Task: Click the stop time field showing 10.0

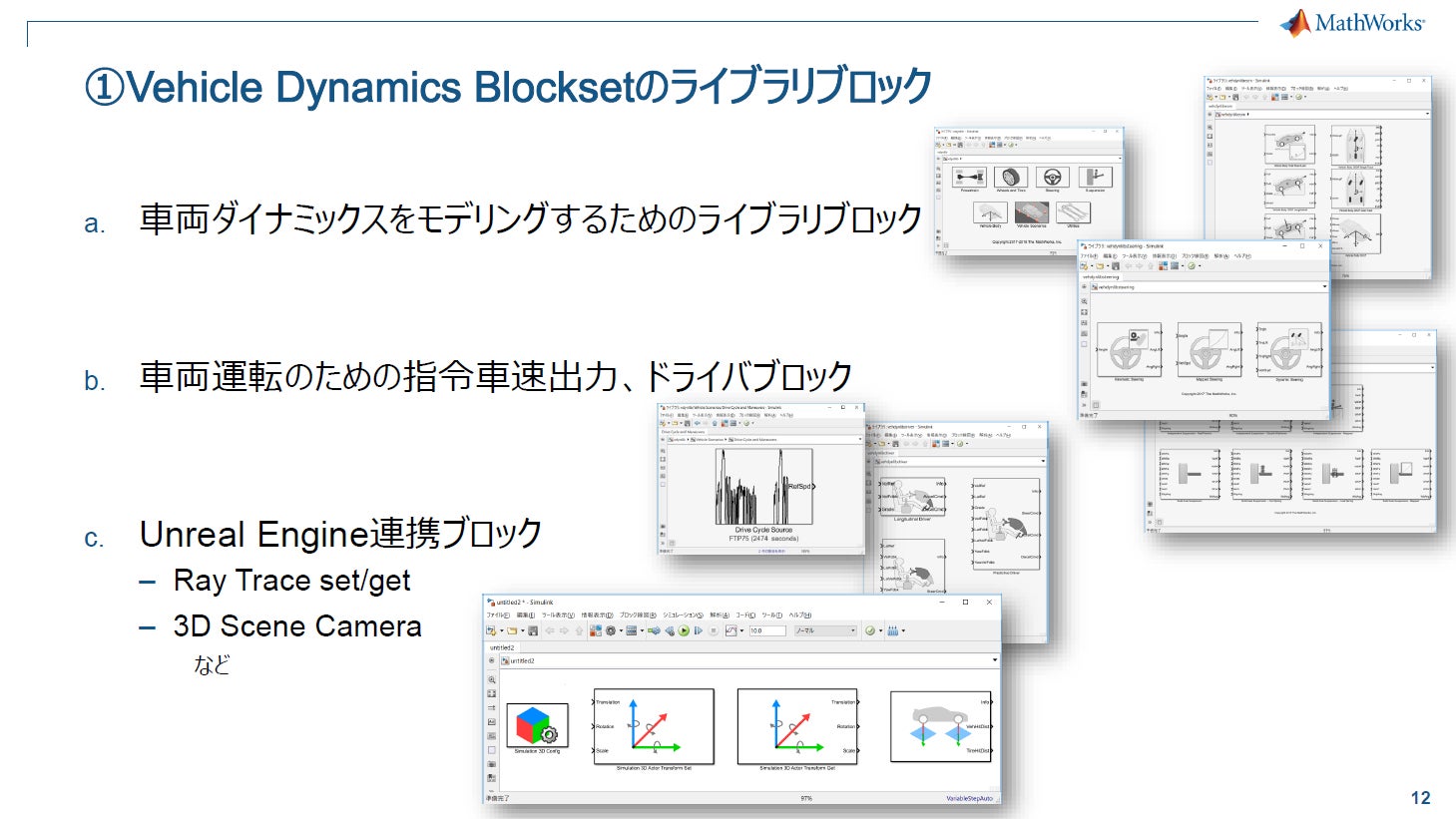Action: [767, 630]
